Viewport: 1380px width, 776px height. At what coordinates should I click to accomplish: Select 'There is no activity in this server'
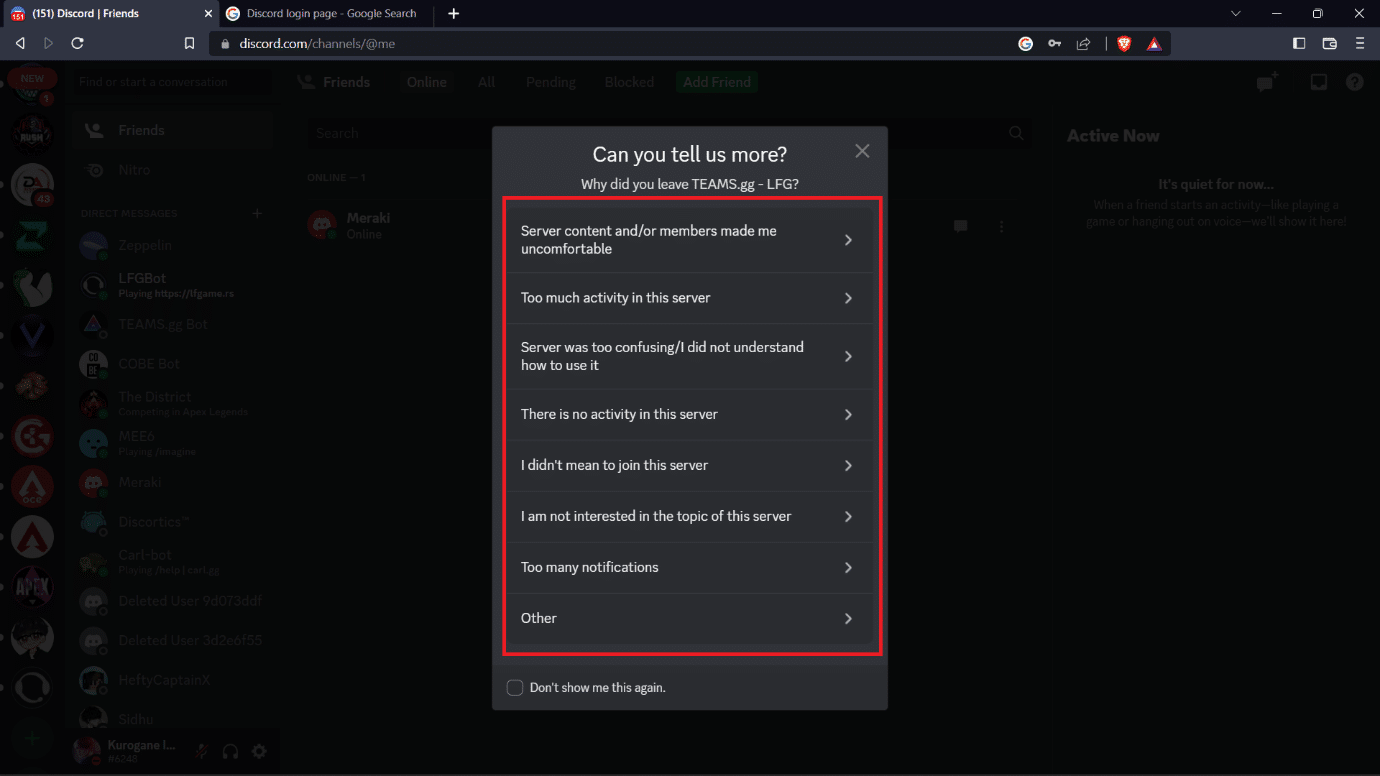(688, 414)
